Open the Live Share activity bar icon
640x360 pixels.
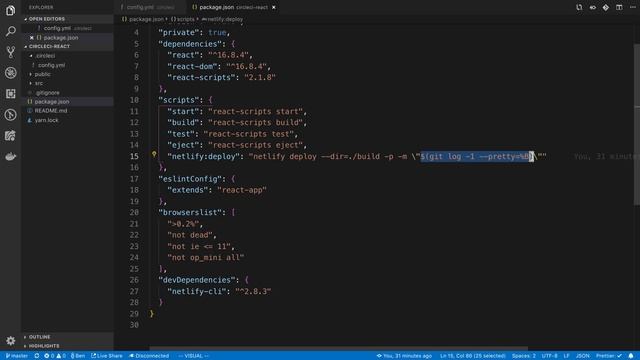[11, 136]
